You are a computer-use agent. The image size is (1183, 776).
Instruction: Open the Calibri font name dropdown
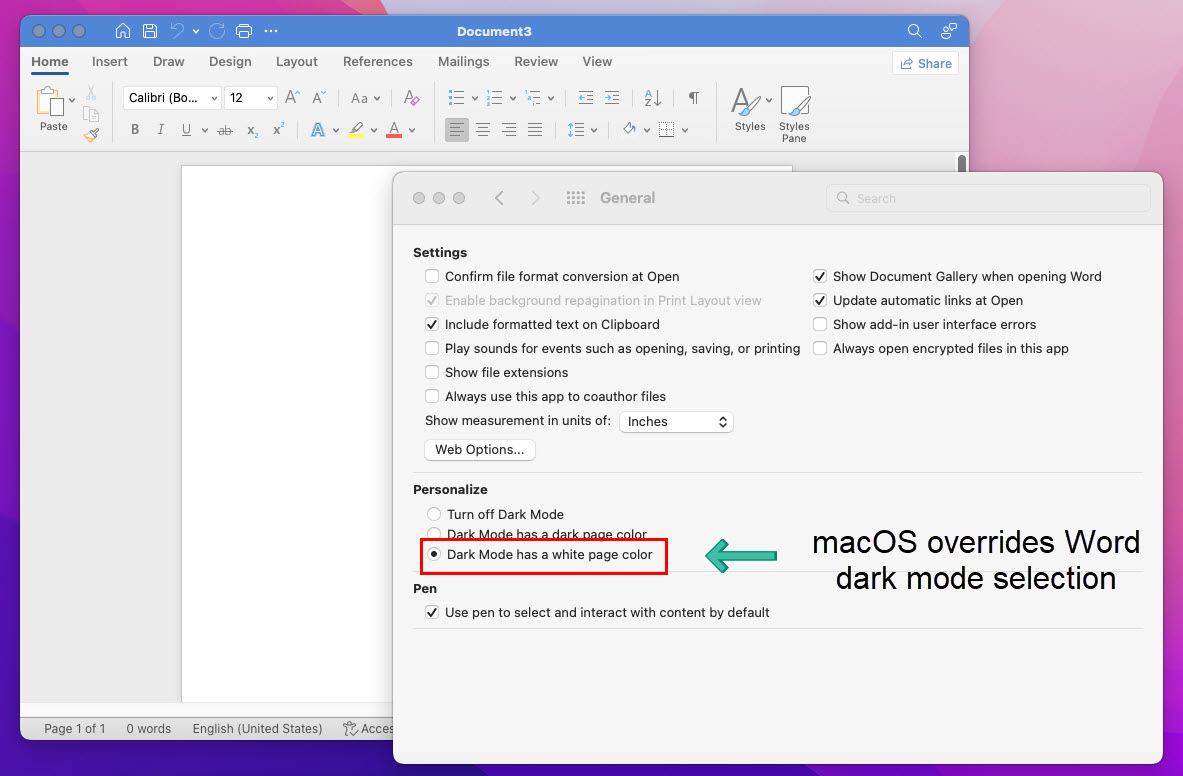[x=214, y=98]
